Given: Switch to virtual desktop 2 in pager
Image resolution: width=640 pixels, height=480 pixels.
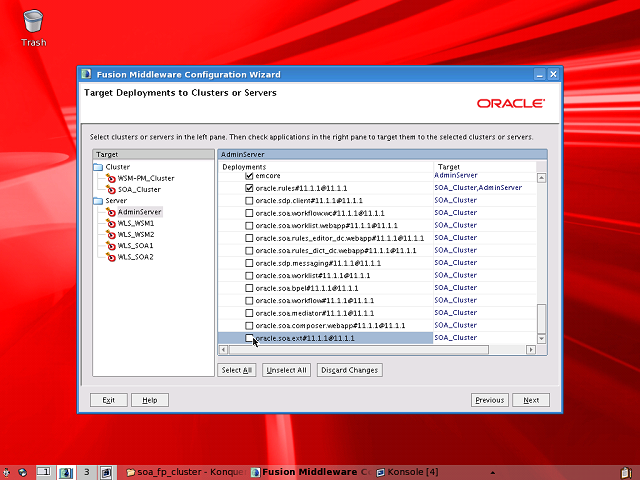Looking at the screenshot, I should [65, 472].
